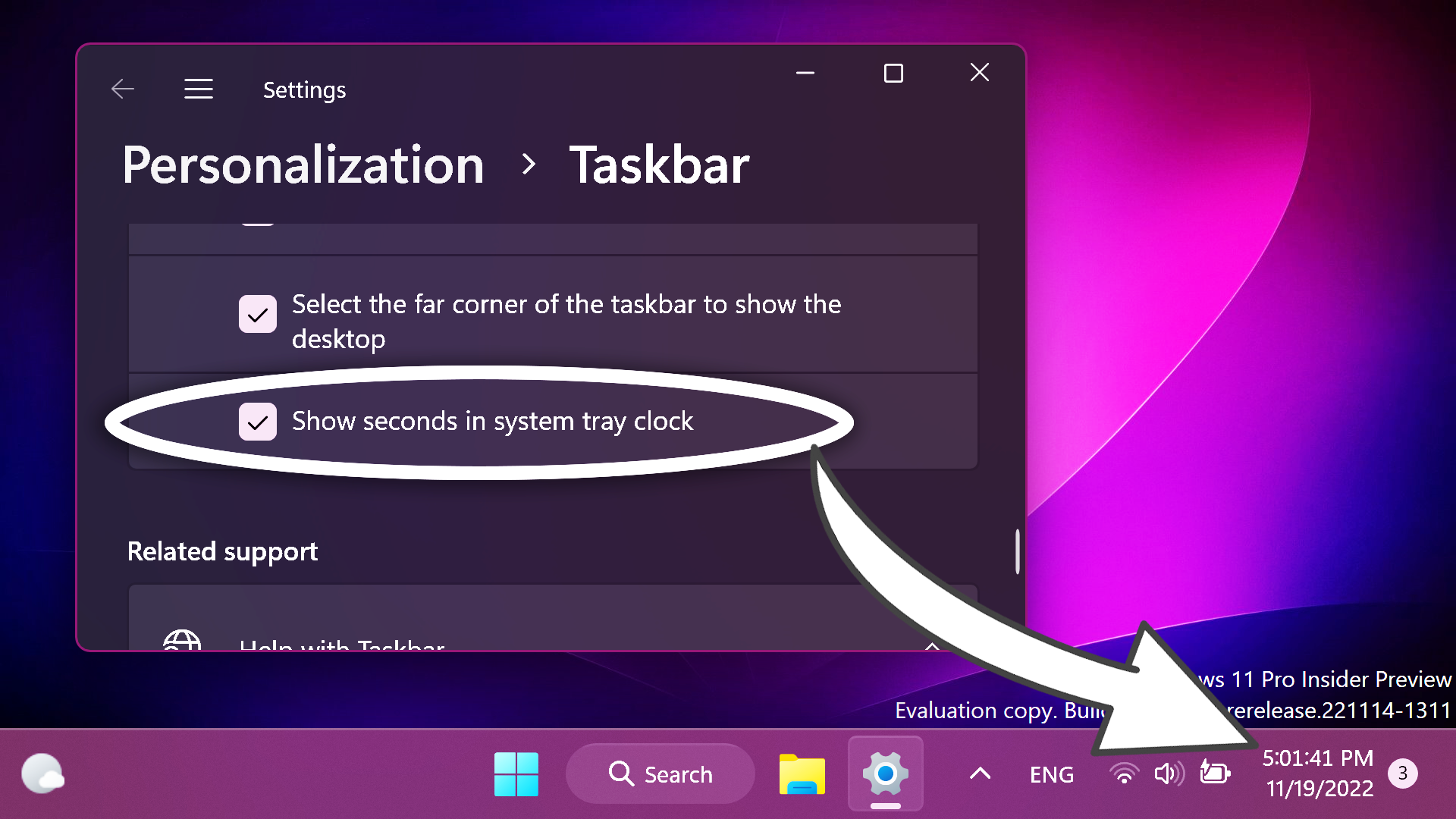Go back using the Settings back arrow
Image resolution: width=1456 pixels, height=819 pixels.
click(x=123, y=89)
